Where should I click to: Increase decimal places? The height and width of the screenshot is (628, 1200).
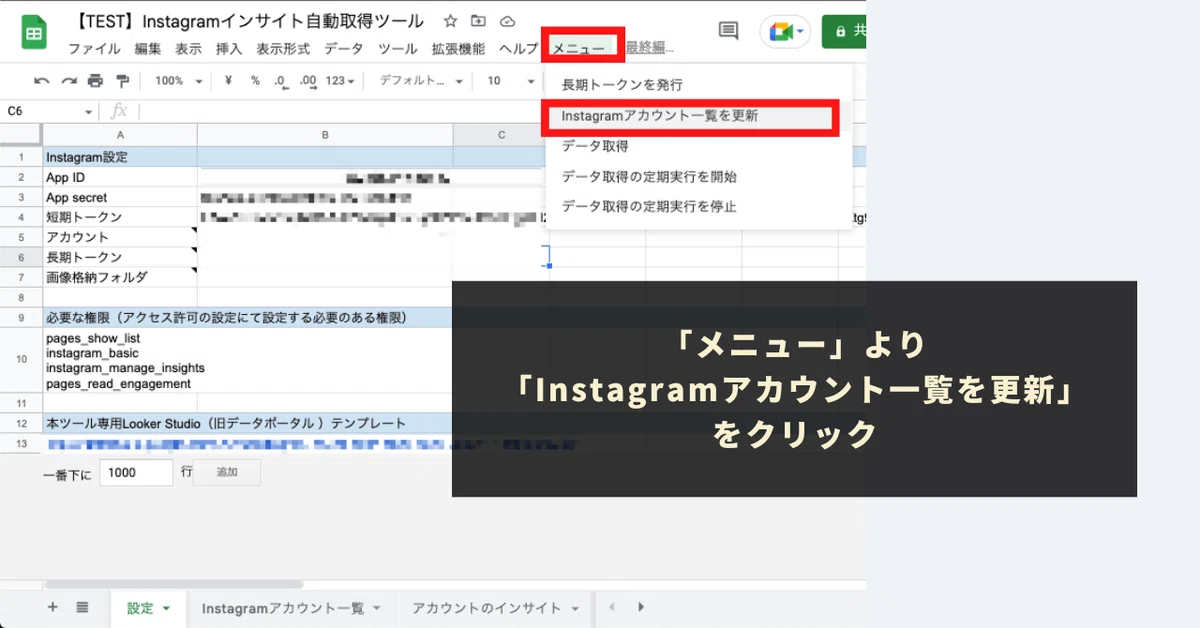307,81
